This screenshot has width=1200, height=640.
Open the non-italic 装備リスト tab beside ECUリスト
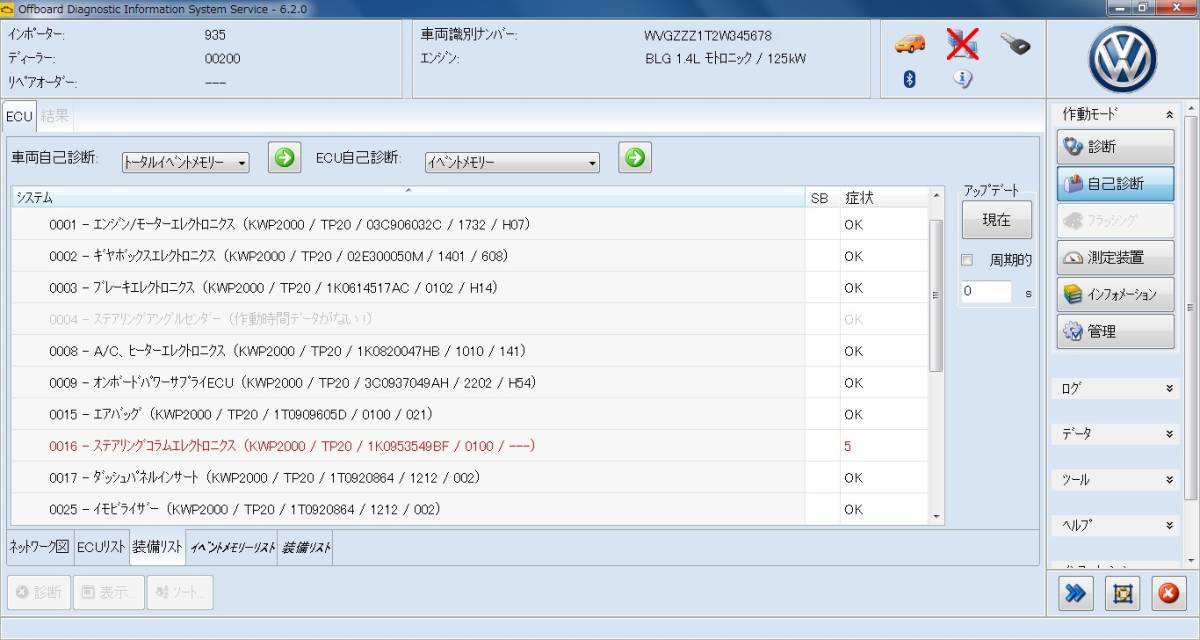point(158,547)
